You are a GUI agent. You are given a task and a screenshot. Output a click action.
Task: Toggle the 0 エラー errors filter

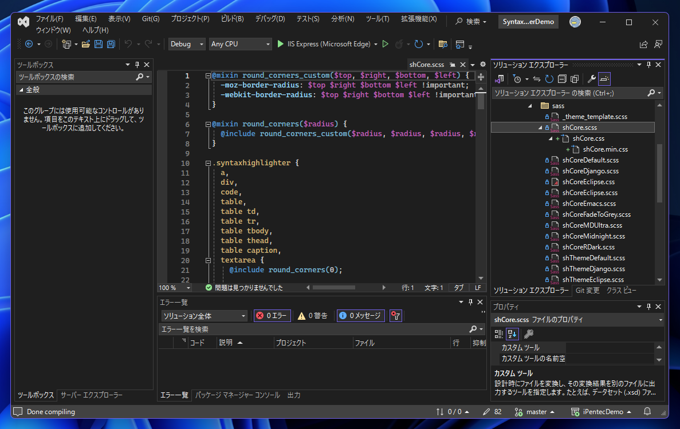[x=272, y=316]
